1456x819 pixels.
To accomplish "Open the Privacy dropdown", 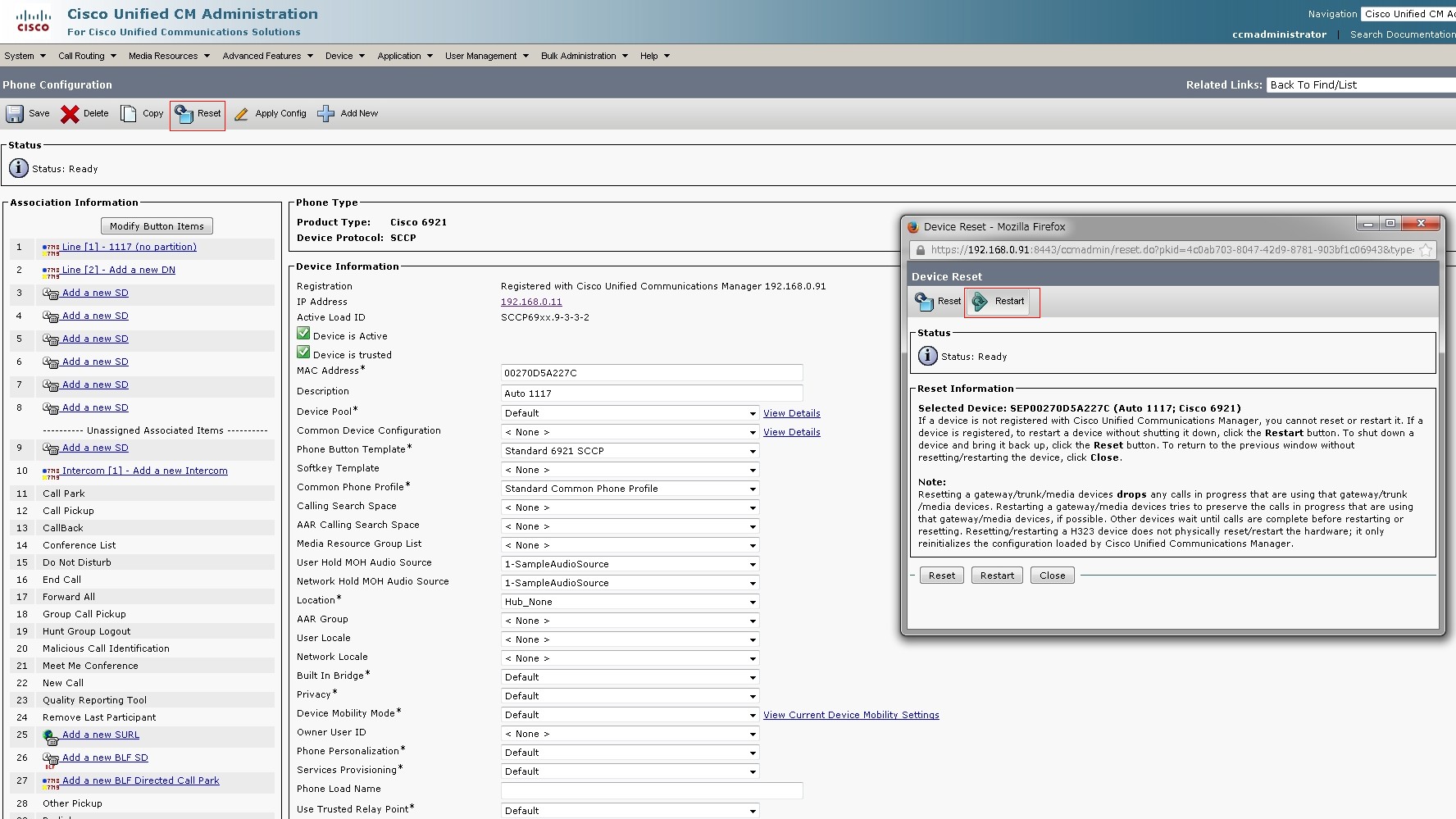I will [630, 696].
